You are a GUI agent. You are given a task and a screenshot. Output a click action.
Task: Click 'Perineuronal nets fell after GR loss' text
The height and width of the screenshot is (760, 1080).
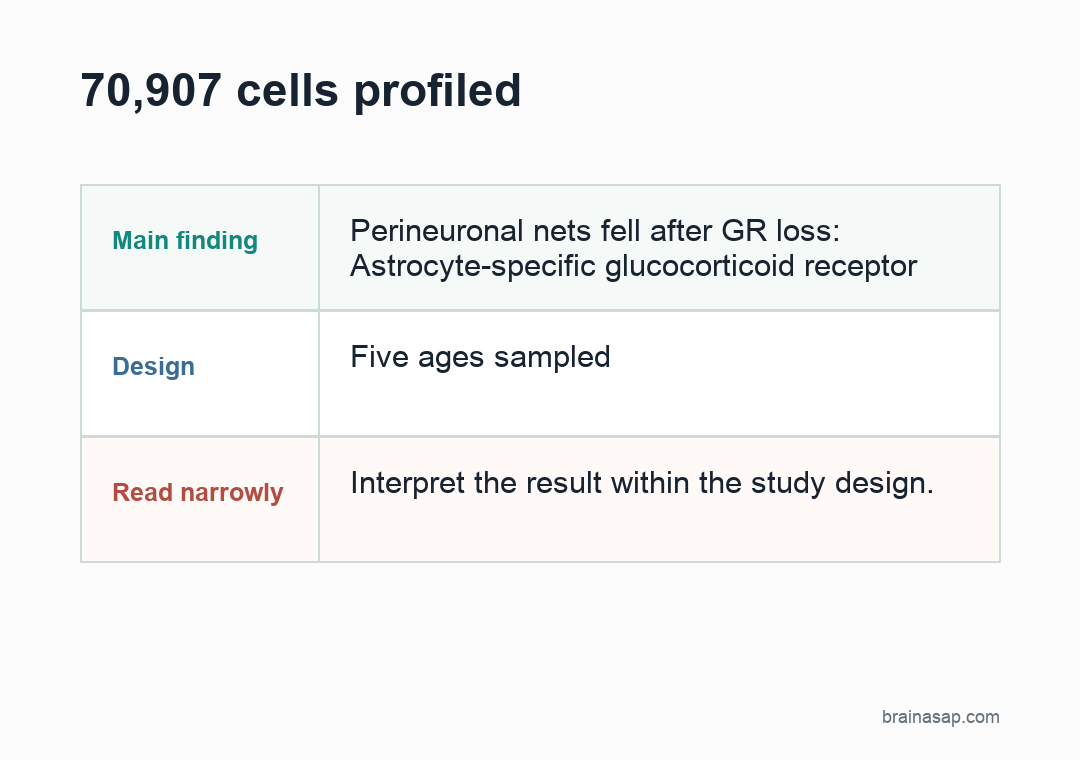click(x=595, y=231)
